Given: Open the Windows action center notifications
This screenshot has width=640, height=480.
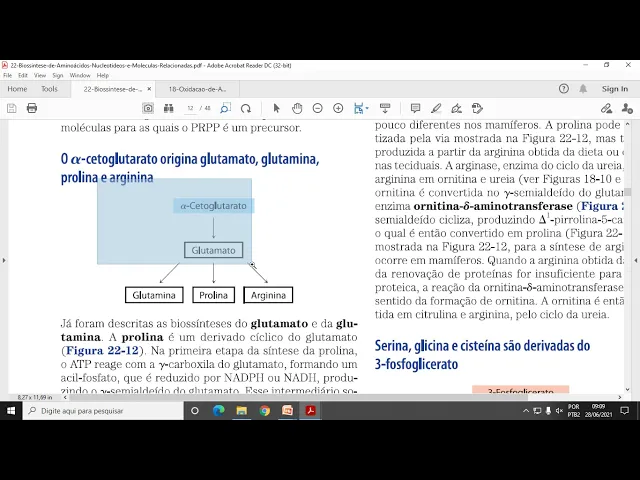Looking at the screenshot, I should point(624,411).
